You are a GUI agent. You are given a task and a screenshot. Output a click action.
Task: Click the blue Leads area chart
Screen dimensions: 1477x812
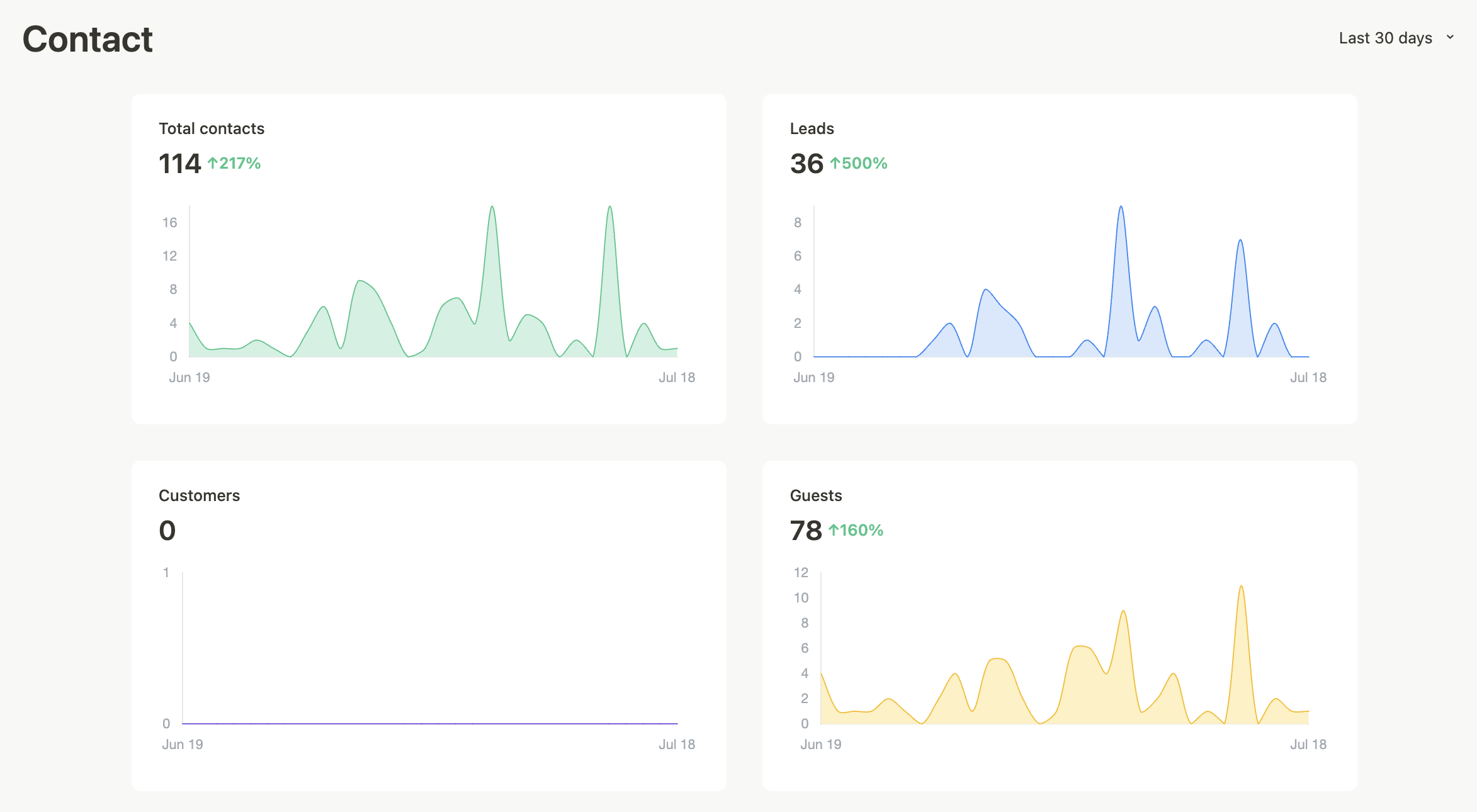coord(1061,282)
